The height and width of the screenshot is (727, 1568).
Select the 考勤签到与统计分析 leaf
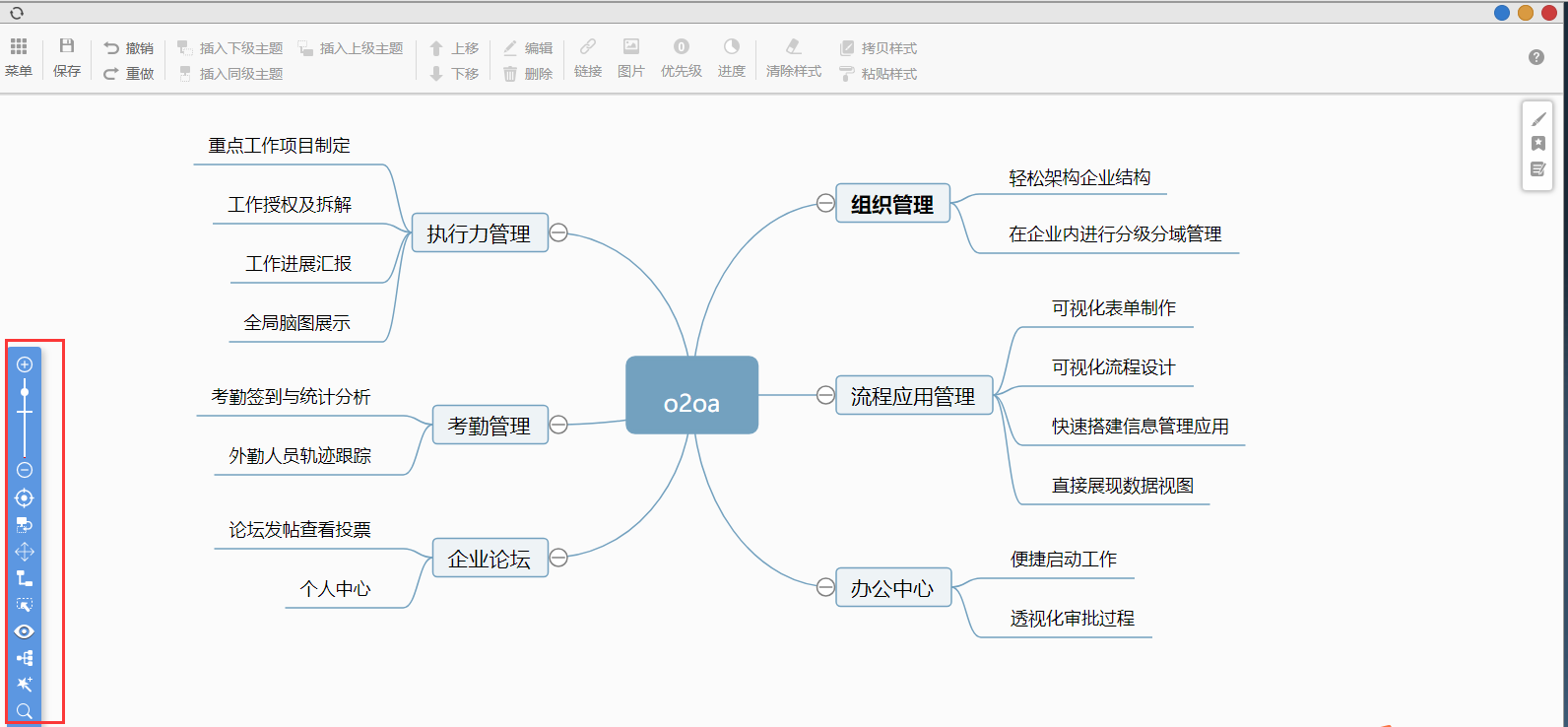pos(291,397)
